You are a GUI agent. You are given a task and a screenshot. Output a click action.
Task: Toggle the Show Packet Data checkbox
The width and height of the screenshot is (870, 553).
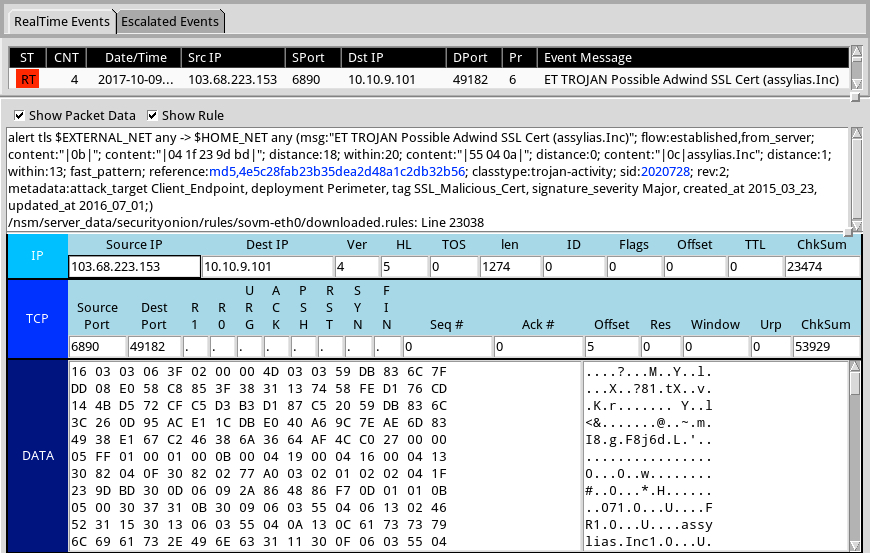(19, 115)
